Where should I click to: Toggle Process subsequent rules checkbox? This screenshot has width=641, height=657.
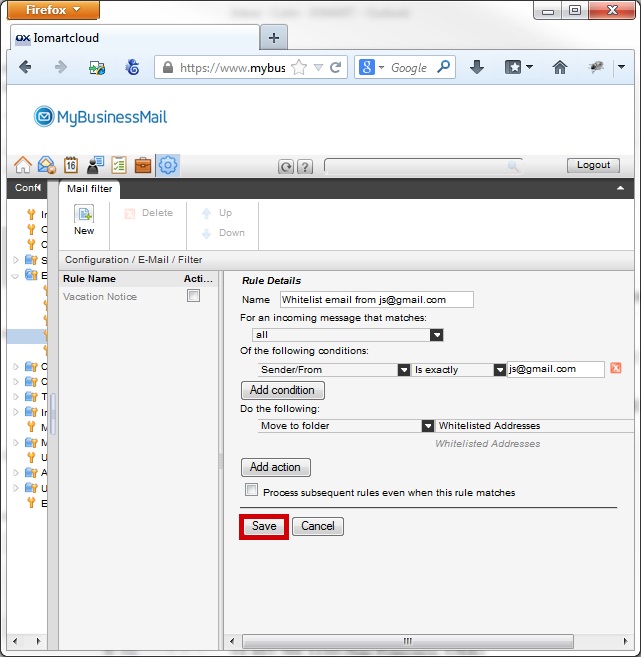coord(252,490)
